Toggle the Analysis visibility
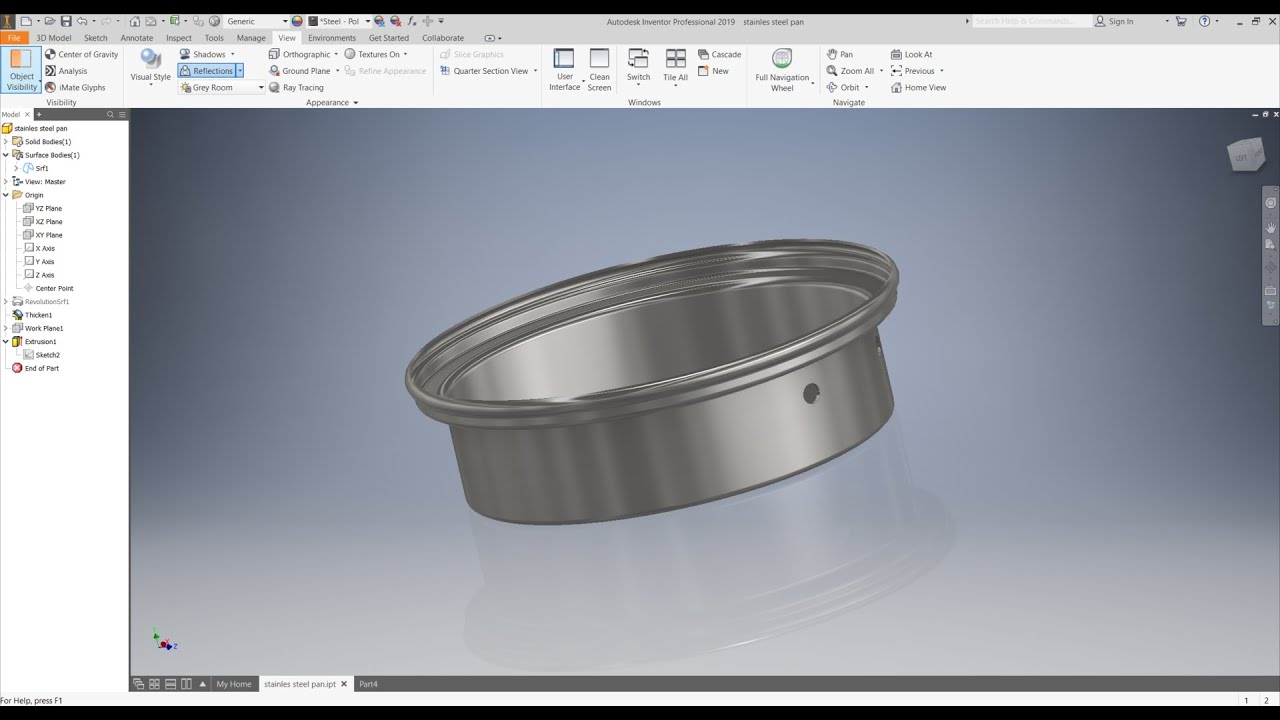Viewport: 1280px width, 720px height. 66,71
